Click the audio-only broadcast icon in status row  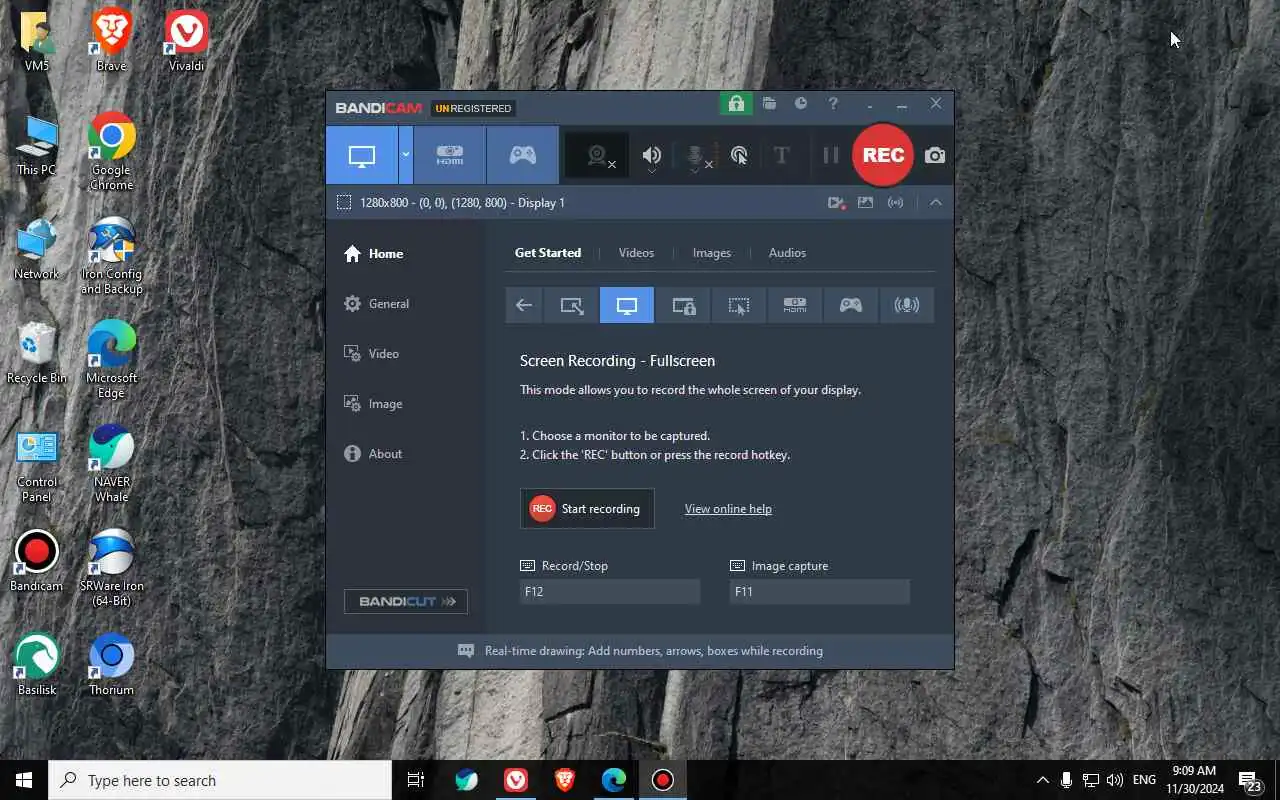pyautogui.click(x=896, y=202)
